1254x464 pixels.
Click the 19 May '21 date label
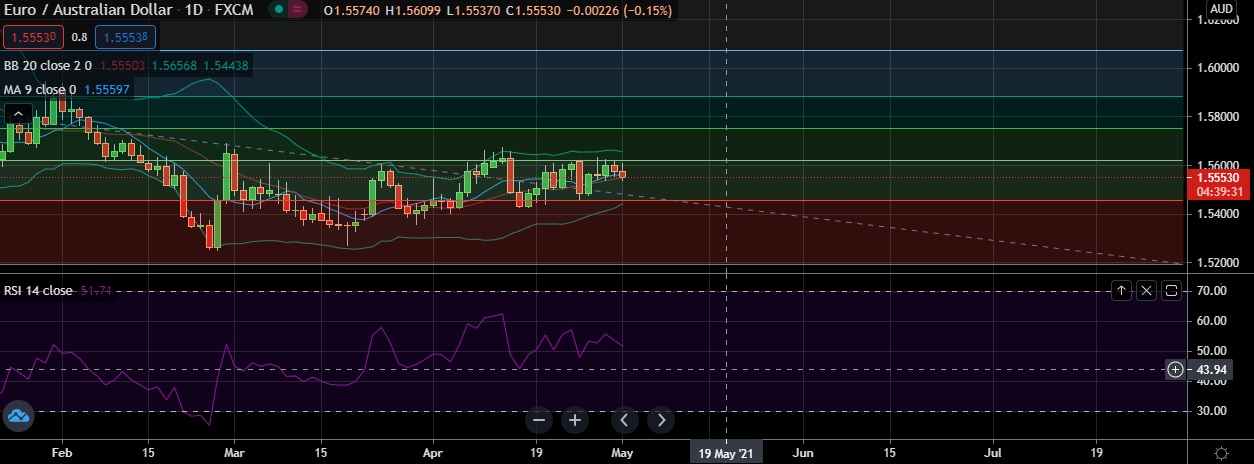[726, 452]
